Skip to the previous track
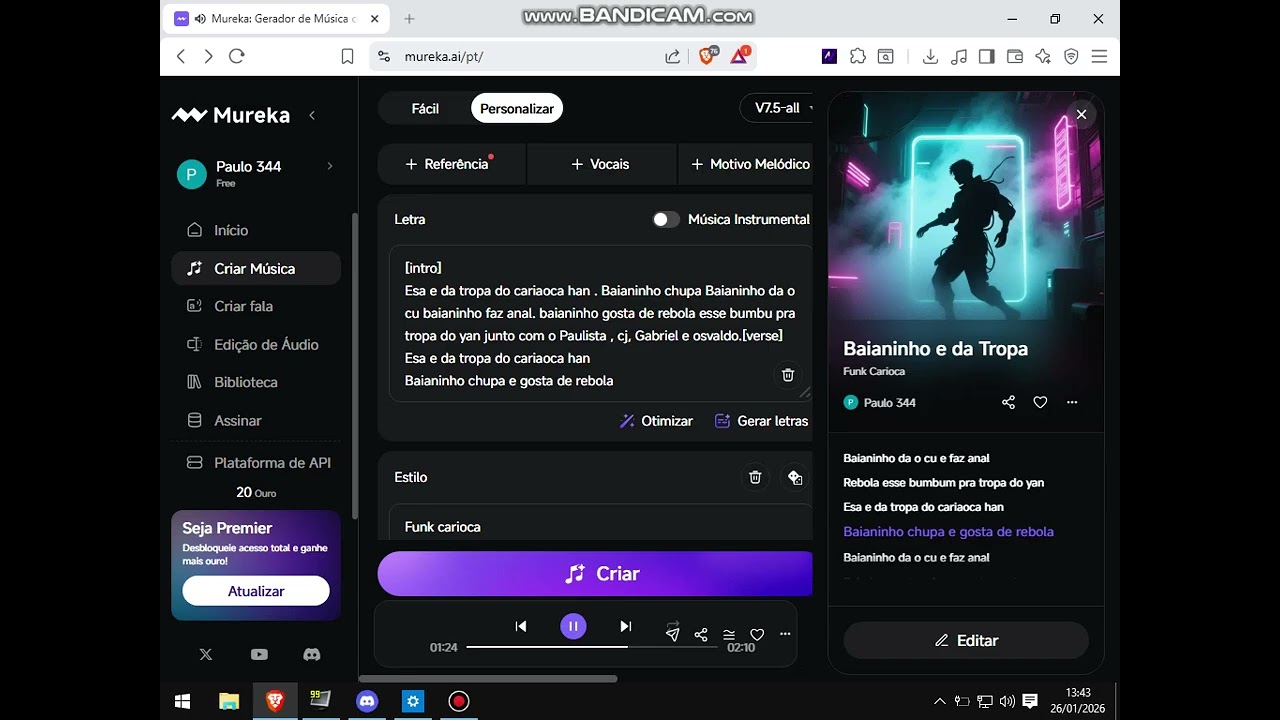The height and width of the screenshot is (720, 1280). point(521,626)
